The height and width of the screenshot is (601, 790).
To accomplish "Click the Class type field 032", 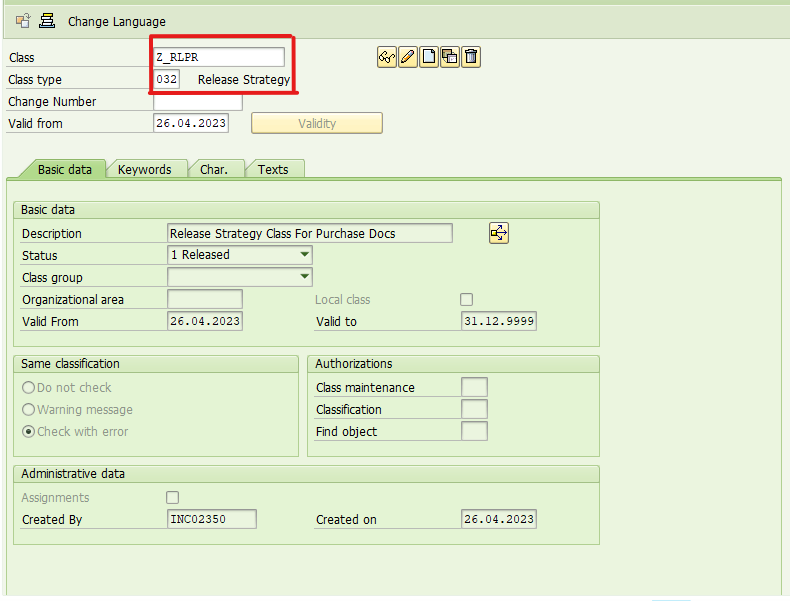I will (166, 80).
